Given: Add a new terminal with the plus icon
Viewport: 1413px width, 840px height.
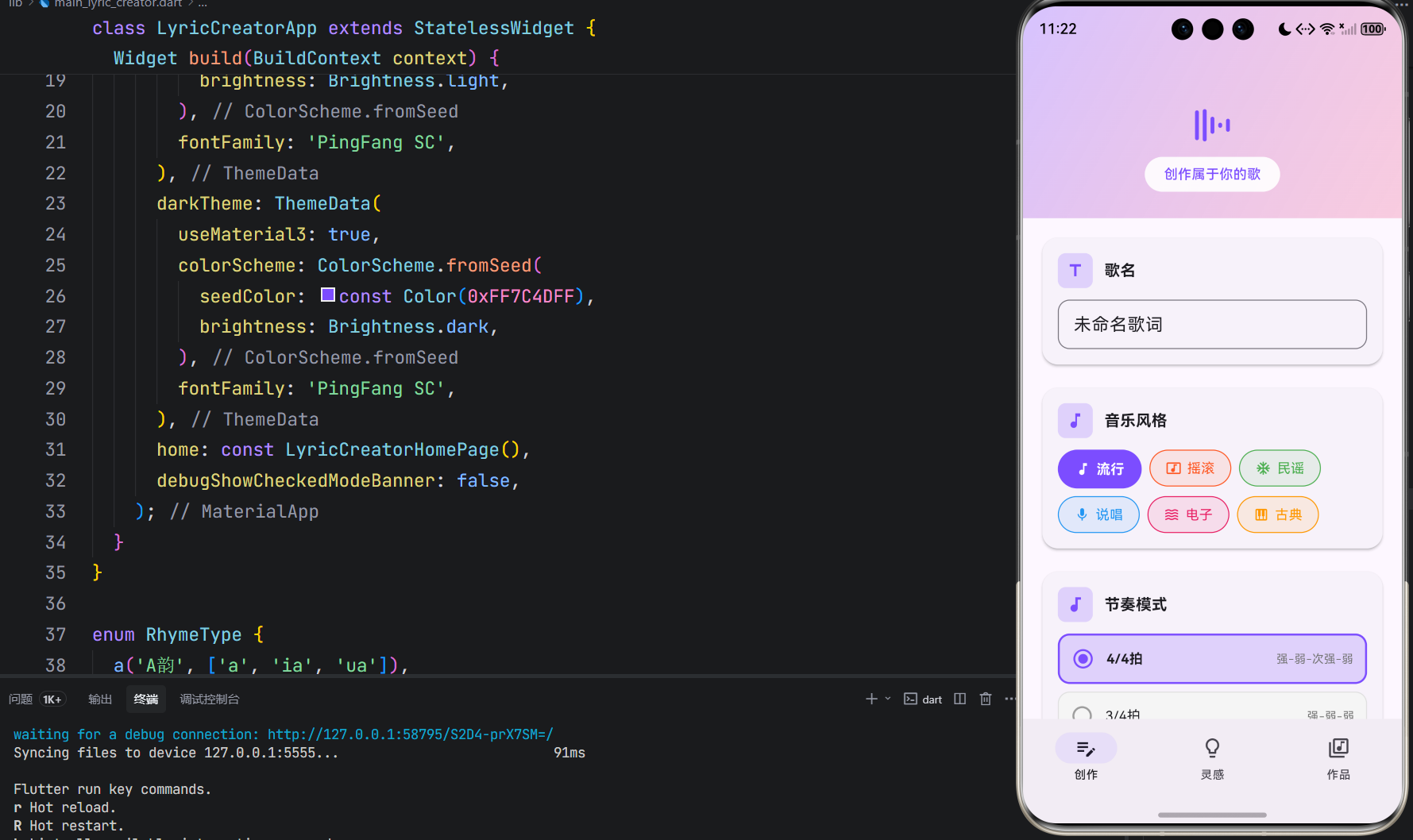Looking at the screenshot, I should pyautogui.click(x=871, y=699).
